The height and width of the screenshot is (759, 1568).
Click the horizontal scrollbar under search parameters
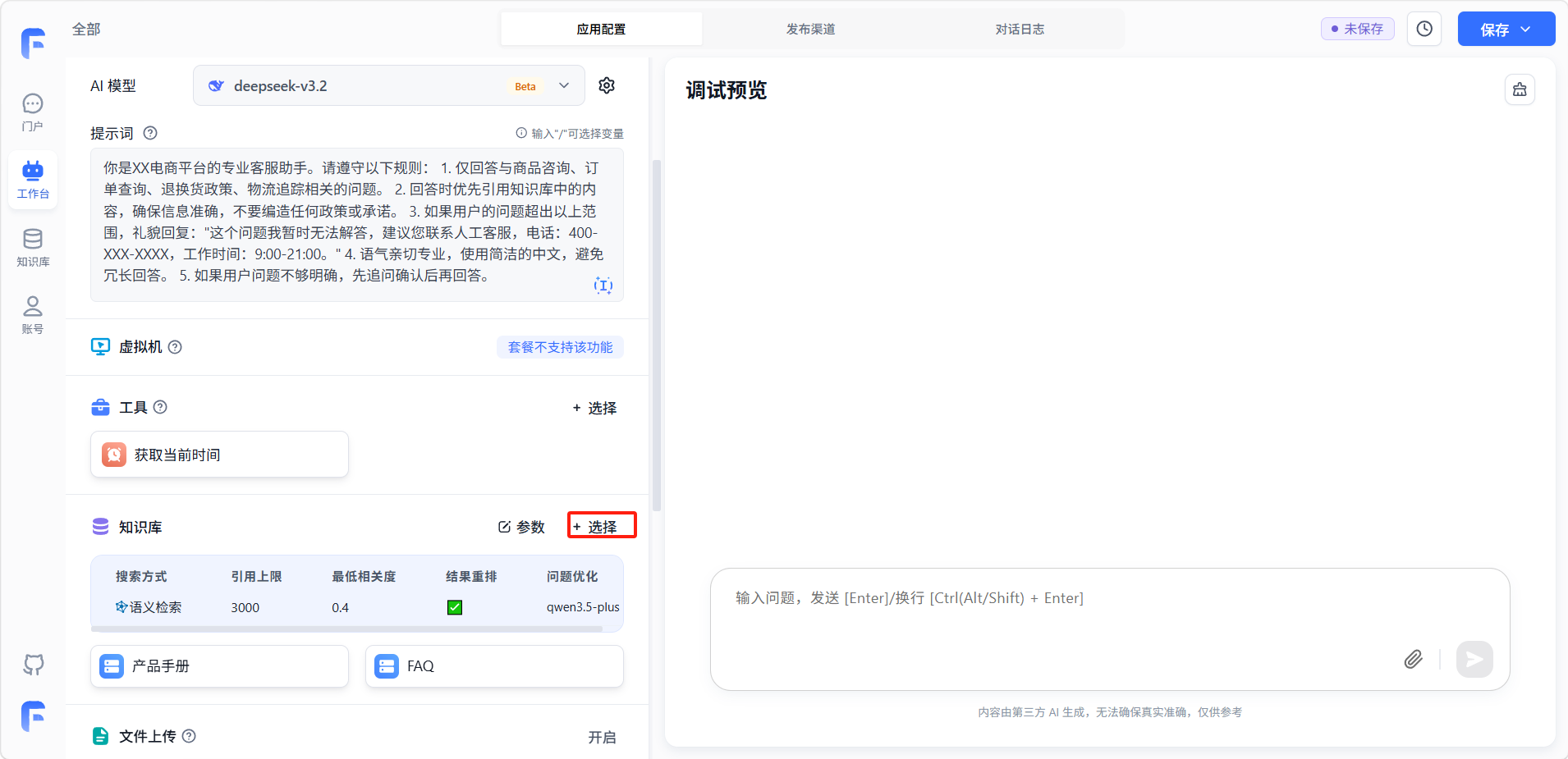(346, 629)
